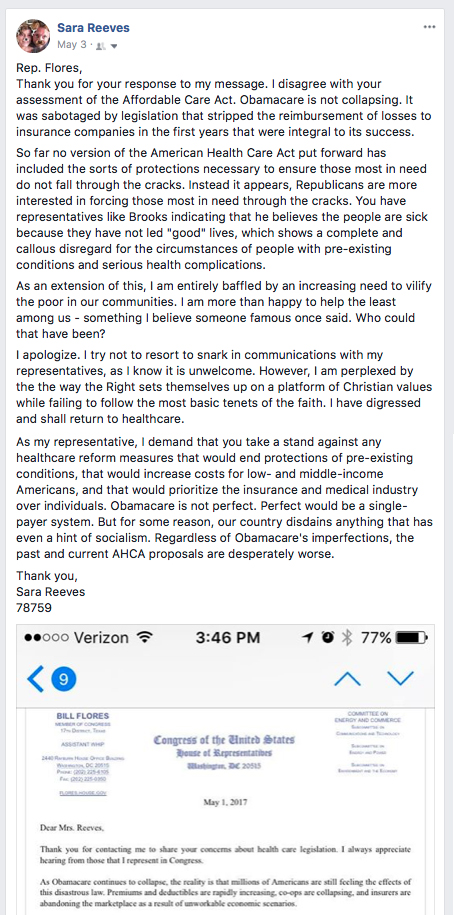Screen dimensions: 454x915
Task: Open Sara Reeves profile picture
Action: 33,35
